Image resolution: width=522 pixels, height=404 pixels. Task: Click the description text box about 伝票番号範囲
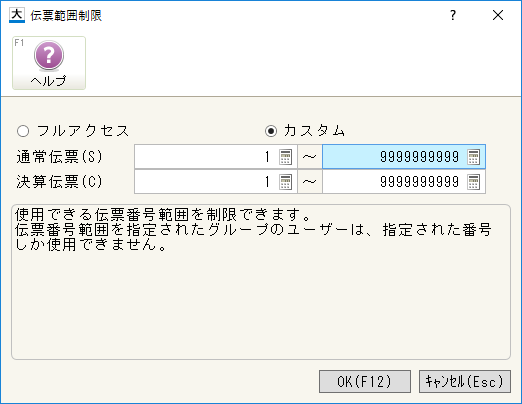(261, 282)
